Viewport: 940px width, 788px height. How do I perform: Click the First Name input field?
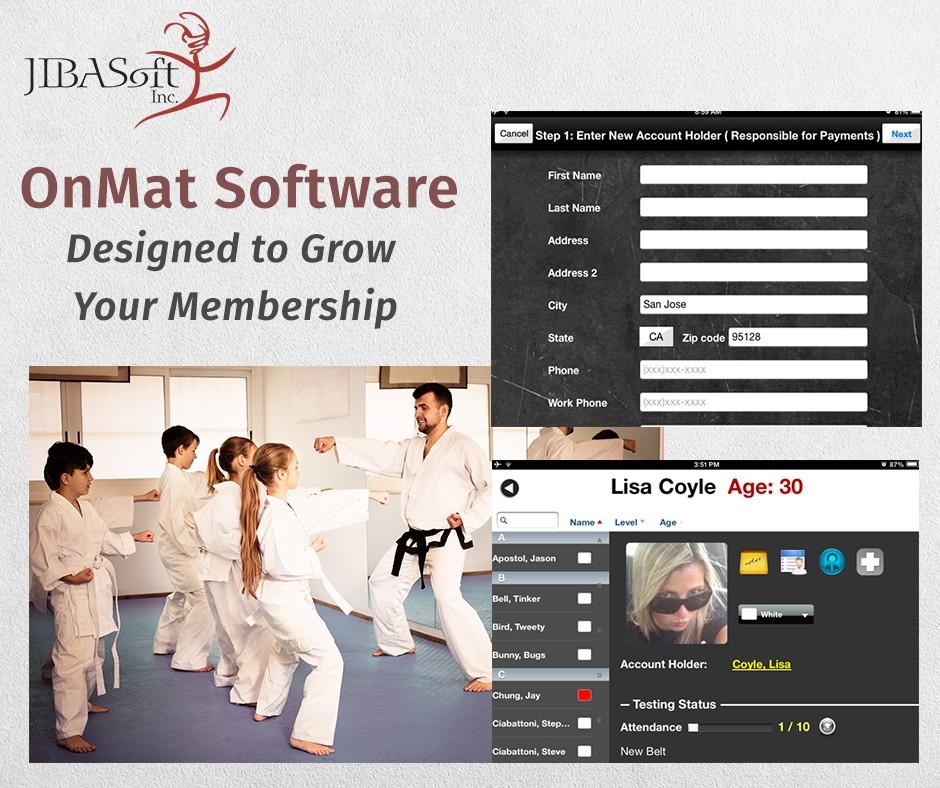[x=754, y=175]
